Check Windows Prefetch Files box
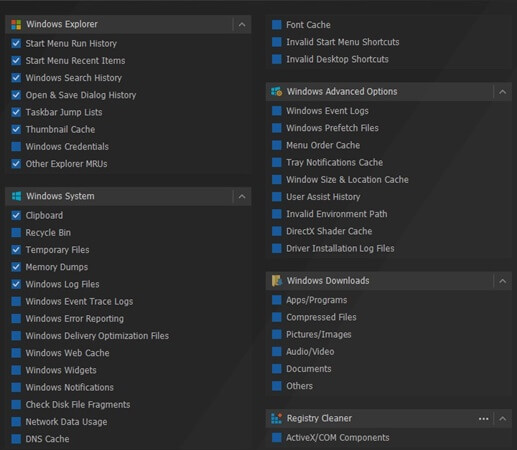Image resolution: width=517 pixels, height=450 pixels. [277, 128]
